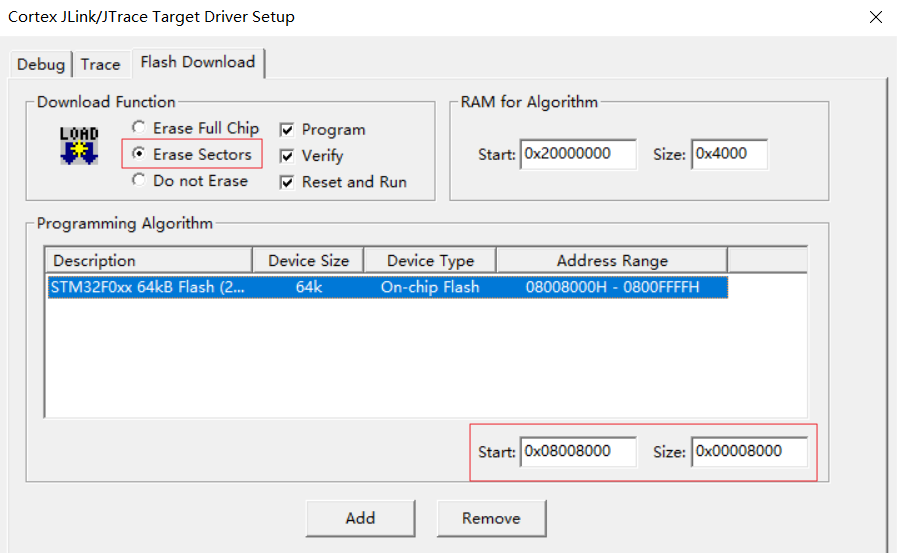
Task: Click the On-chip Flash cell
Action: 430,287
